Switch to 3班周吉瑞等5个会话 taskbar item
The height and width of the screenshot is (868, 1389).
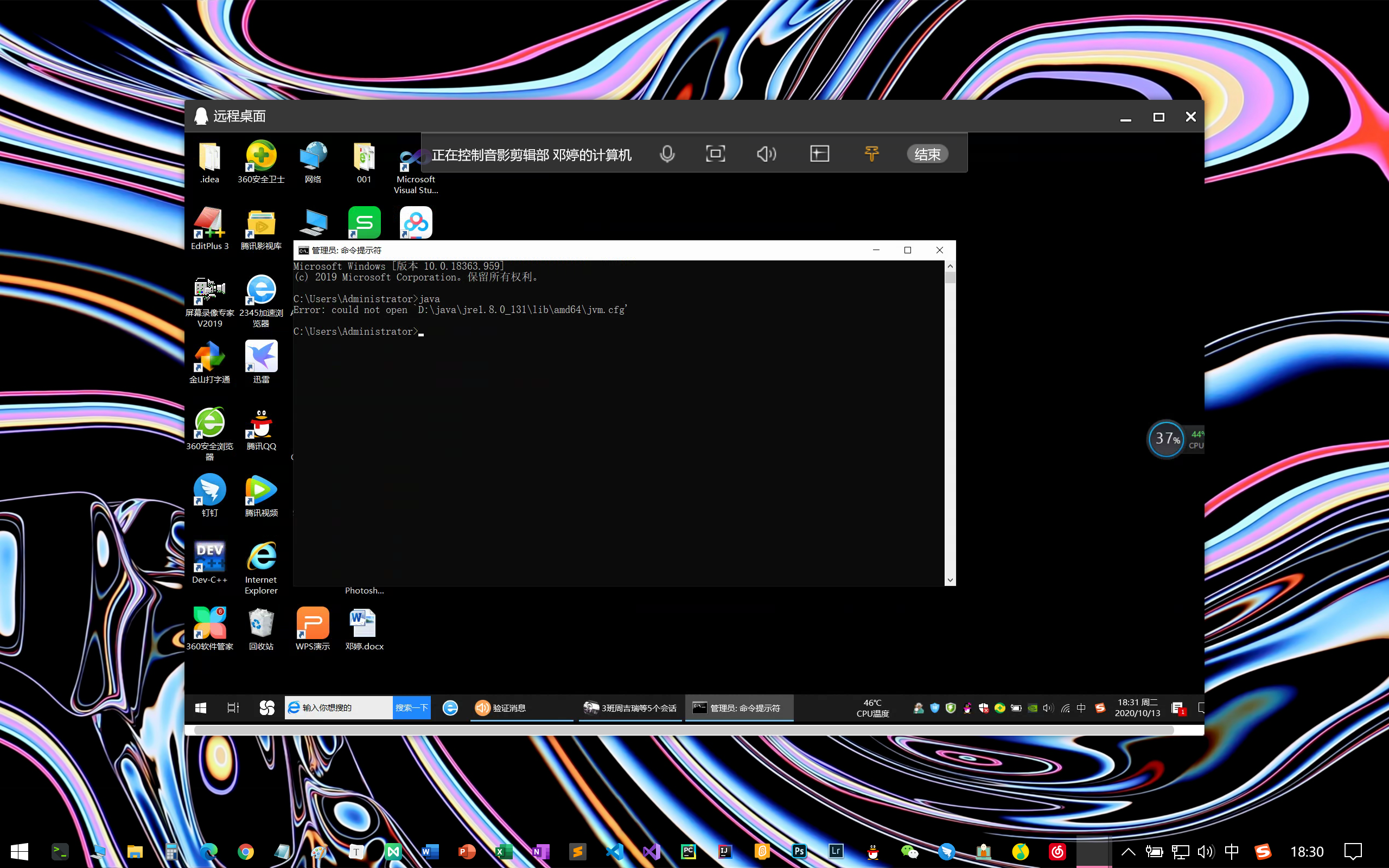click(x=630, y=708)
